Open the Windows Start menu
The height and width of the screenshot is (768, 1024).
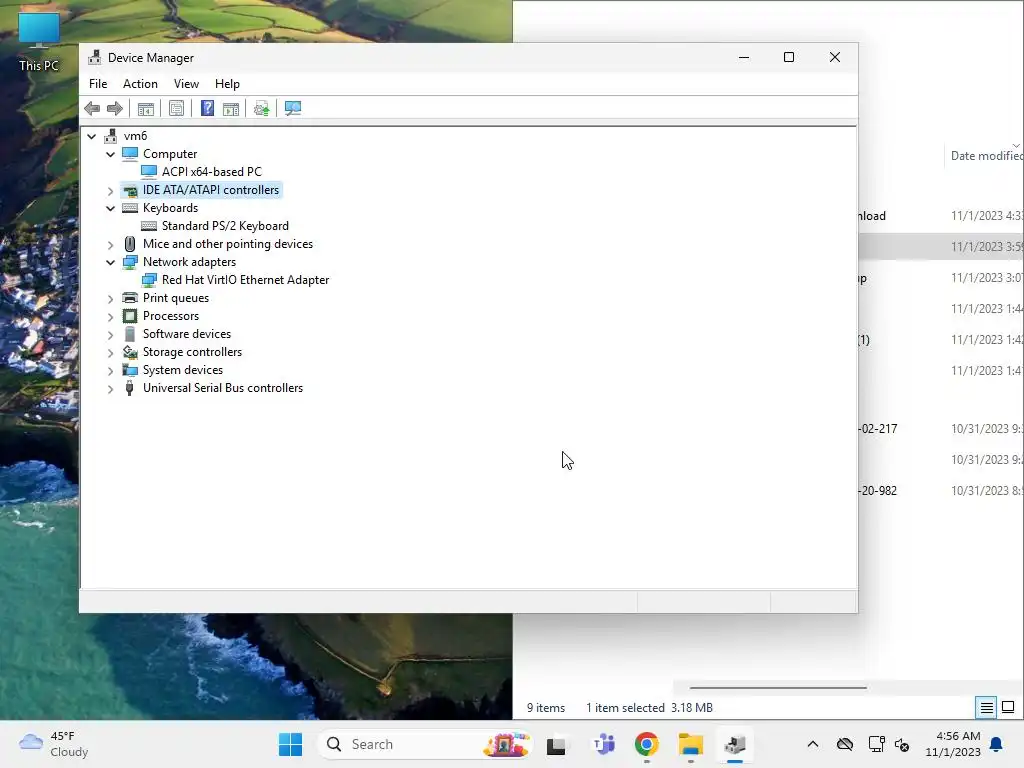[290, 744]
